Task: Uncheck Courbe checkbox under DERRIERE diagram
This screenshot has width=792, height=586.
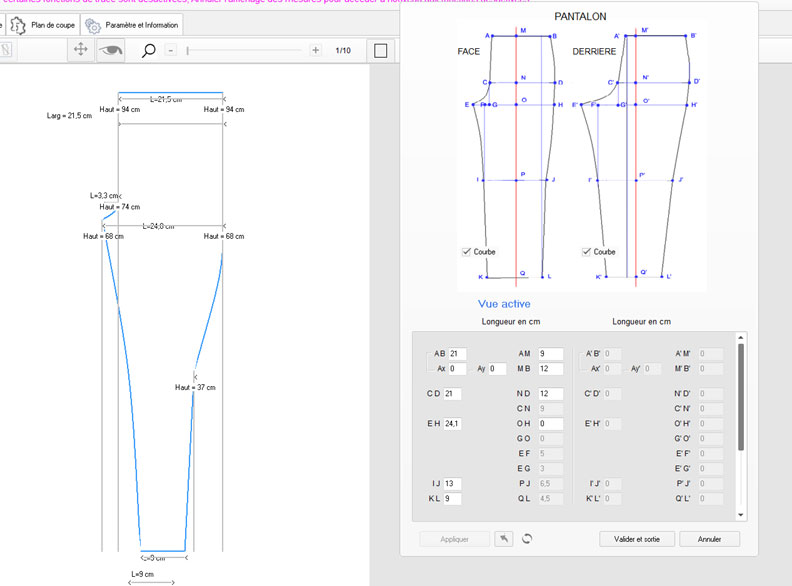Action: (x=587, y=252)
